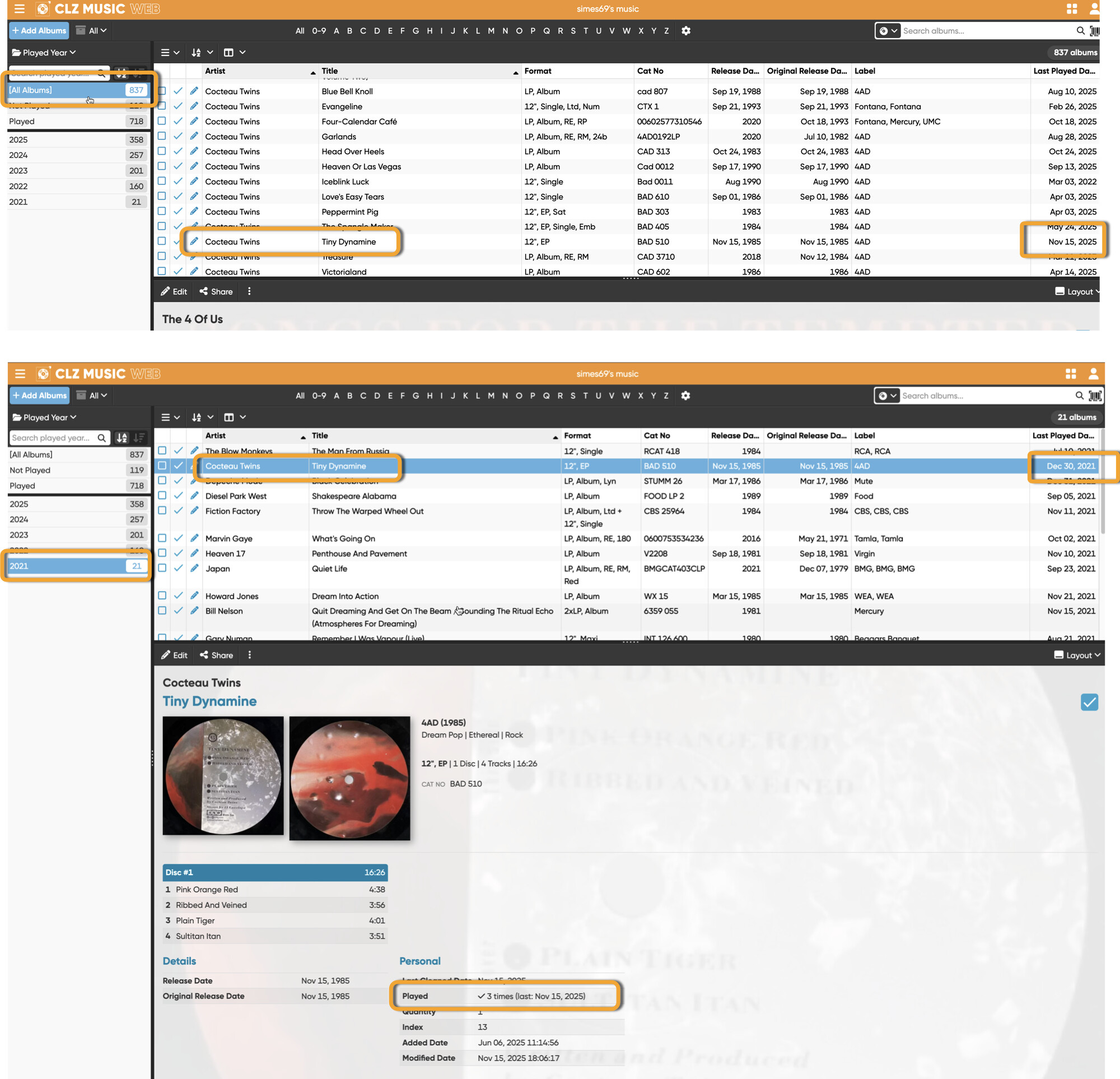Open the user account icon in lower header
1120x1079 pixels.
(x=1093, y=373)
